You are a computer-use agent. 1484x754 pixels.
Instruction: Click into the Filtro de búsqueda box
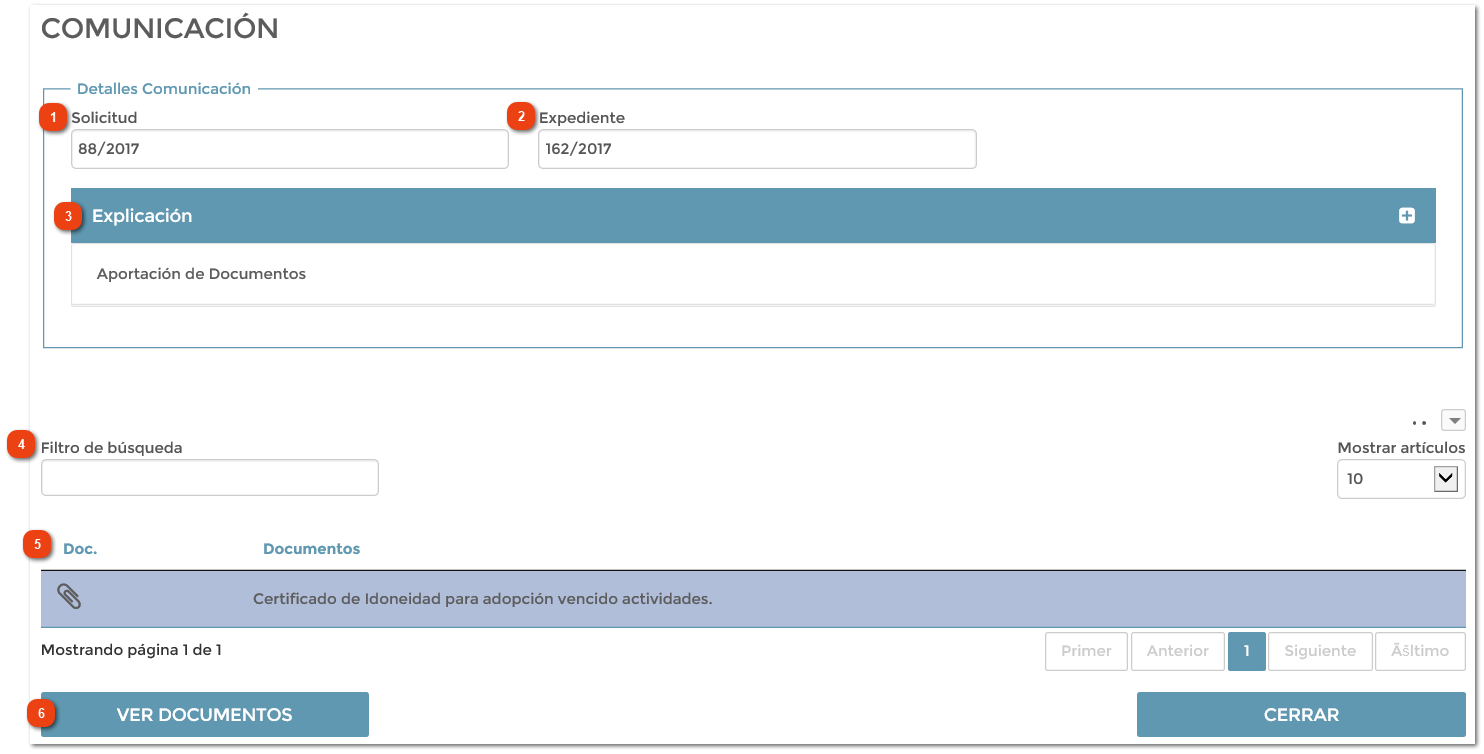[209, 478]
